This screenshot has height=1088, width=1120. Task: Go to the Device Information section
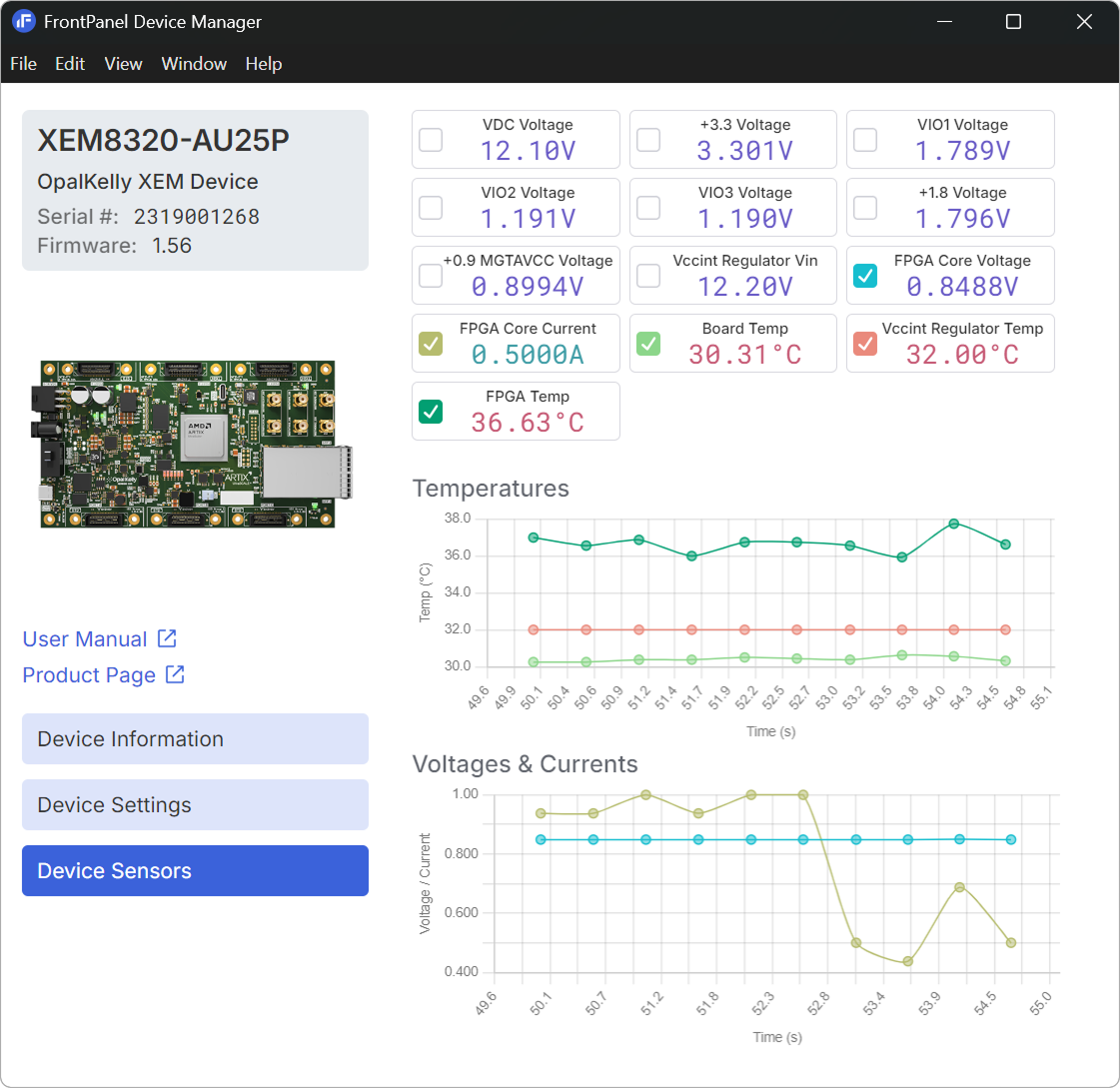coord(195,738)
